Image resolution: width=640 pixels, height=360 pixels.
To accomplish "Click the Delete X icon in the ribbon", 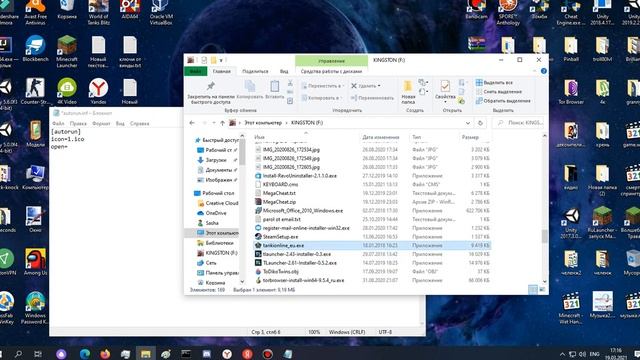I will tap(354, 86).
